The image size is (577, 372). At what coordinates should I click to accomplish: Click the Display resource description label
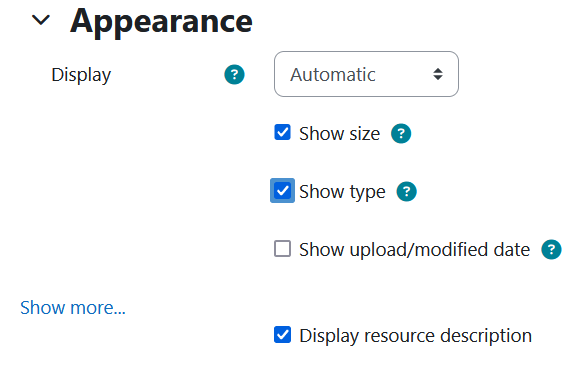pyautogui.click(x=415, y=336)
